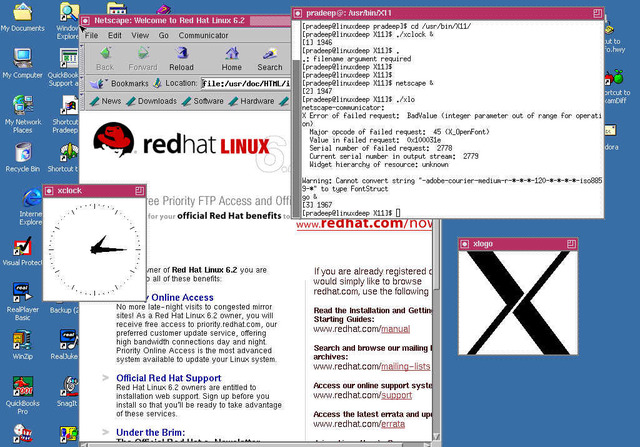Viewport: 640px width, 447px height.
Task: Follow the redhat.com errata link
Action: click(393, 424)
